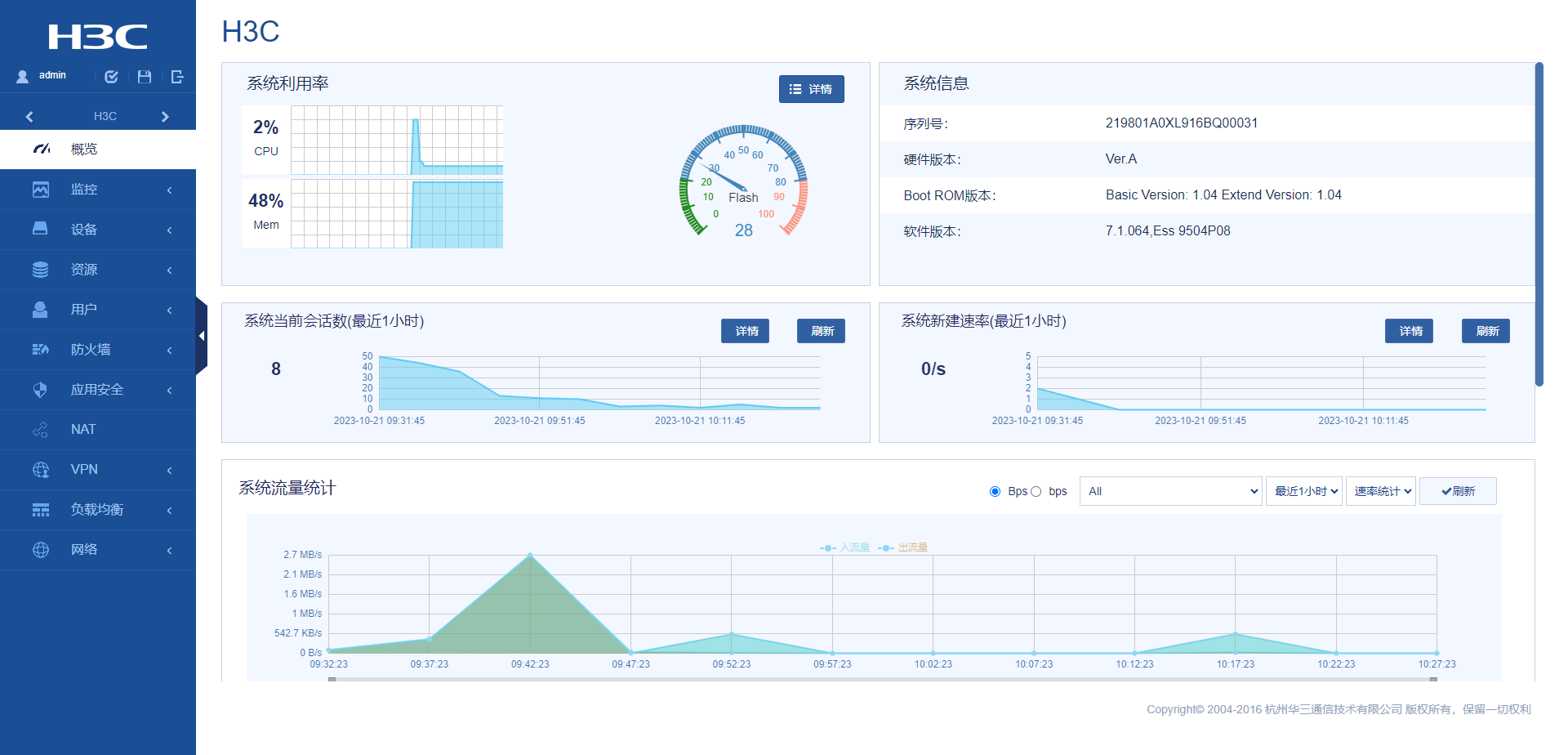The width and height of the screenshot is (1568, 755).
Task: Click 刷新 button in 系统当前会话数 panel
Action: click(x=821, y=331)
